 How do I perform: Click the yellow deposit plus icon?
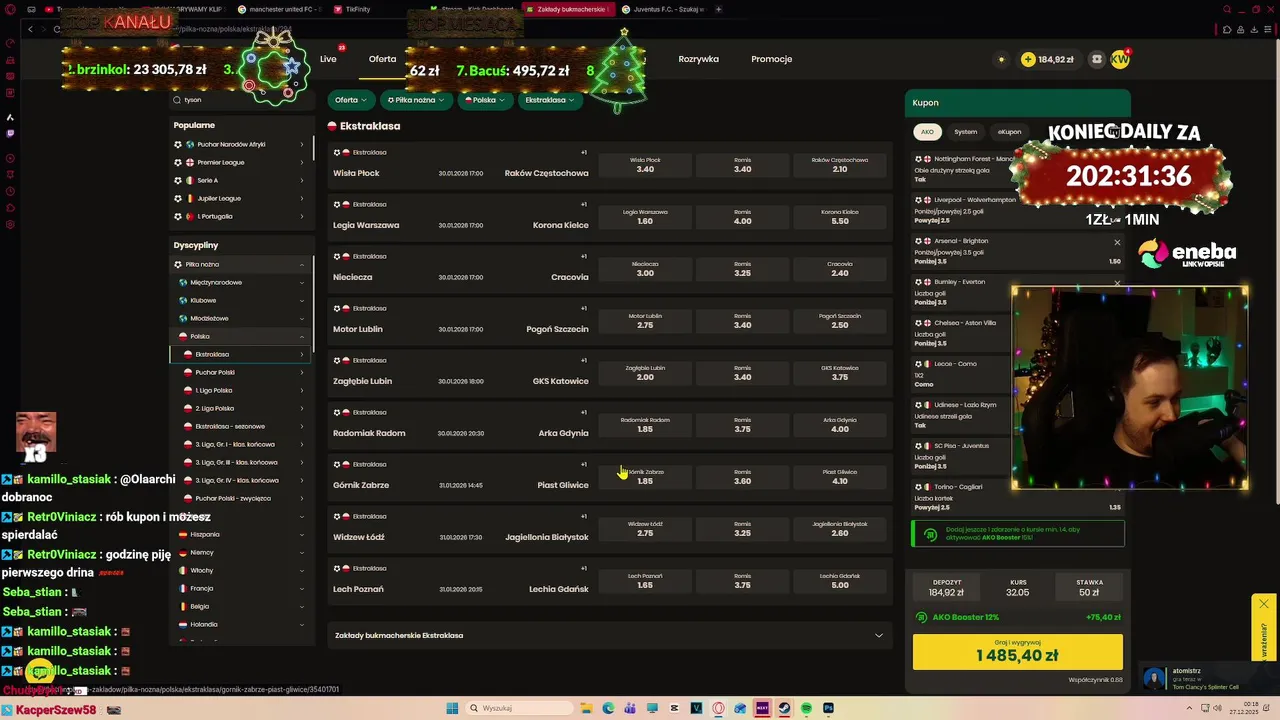tap(1028, 59)
